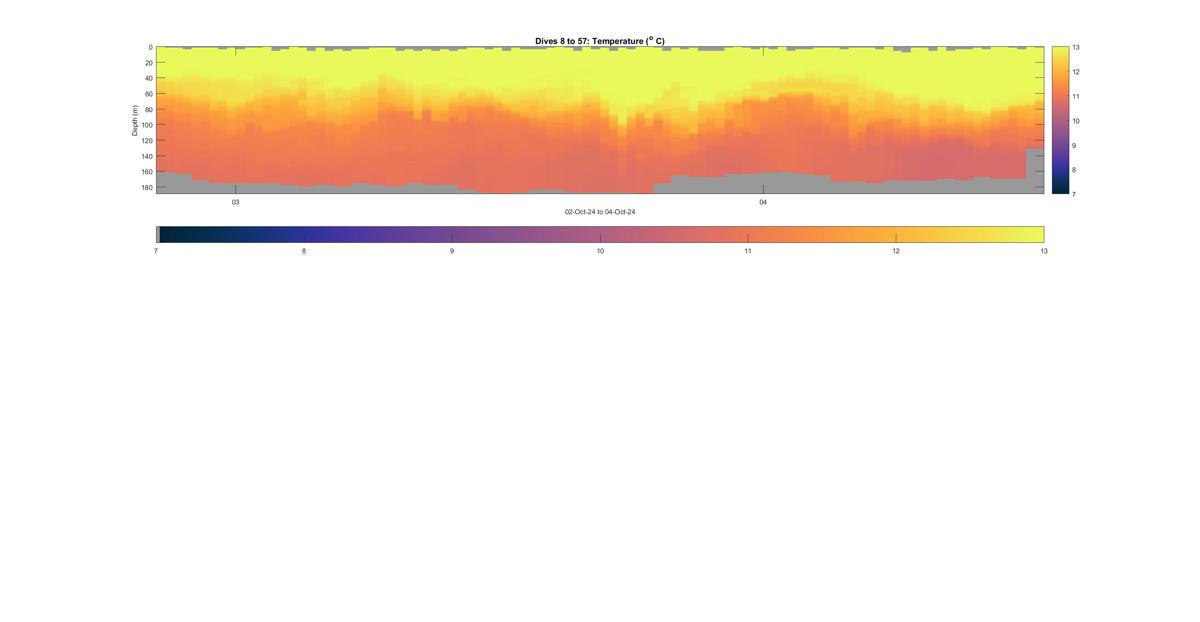1200x622 pixels.
Task: Click the depth tick label '140'
Action: tap(146, 156)
